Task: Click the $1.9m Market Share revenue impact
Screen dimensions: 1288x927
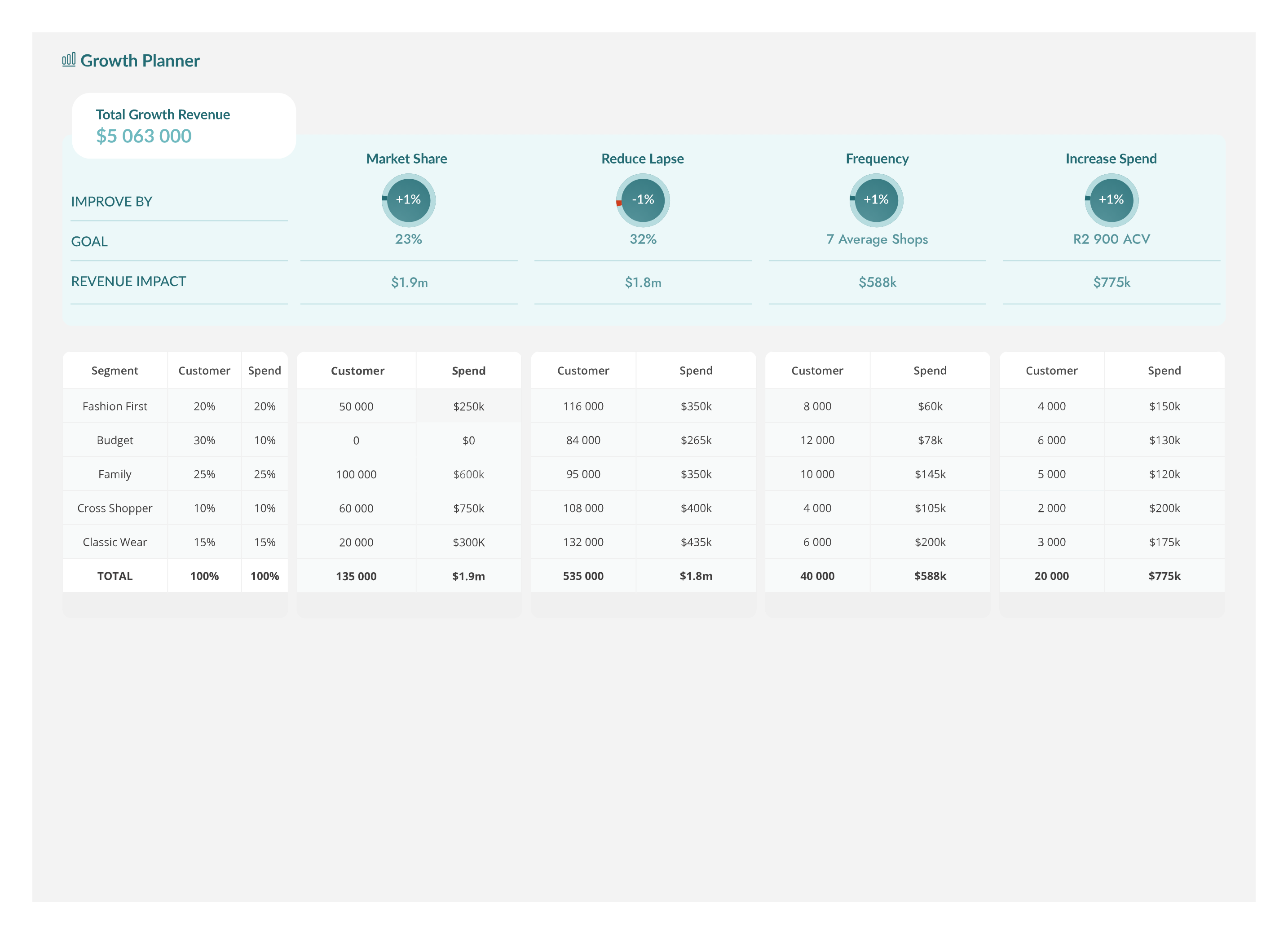Action: [x=409, y=283]
